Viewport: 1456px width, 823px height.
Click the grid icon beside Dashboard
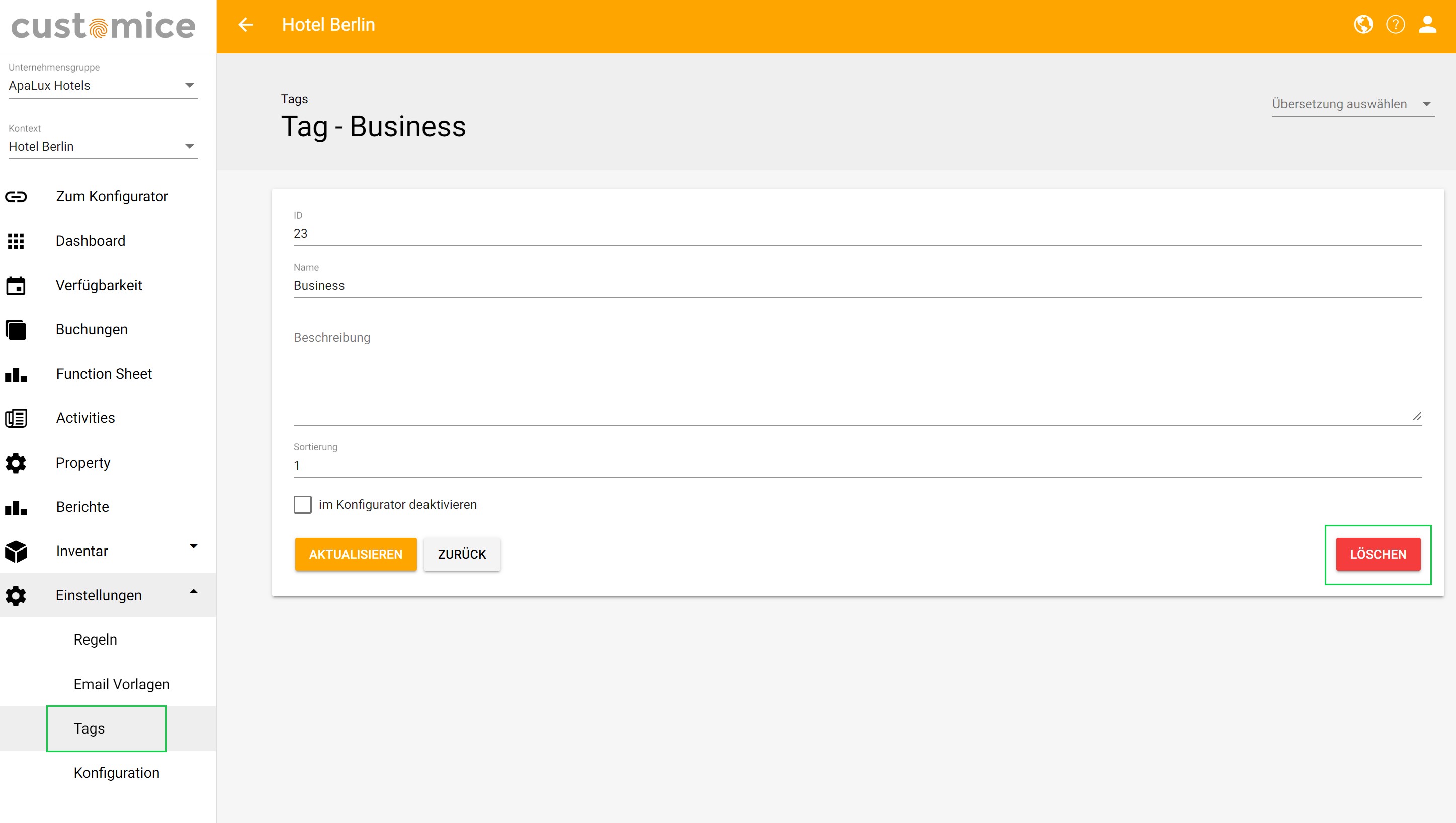pos(16,241)
